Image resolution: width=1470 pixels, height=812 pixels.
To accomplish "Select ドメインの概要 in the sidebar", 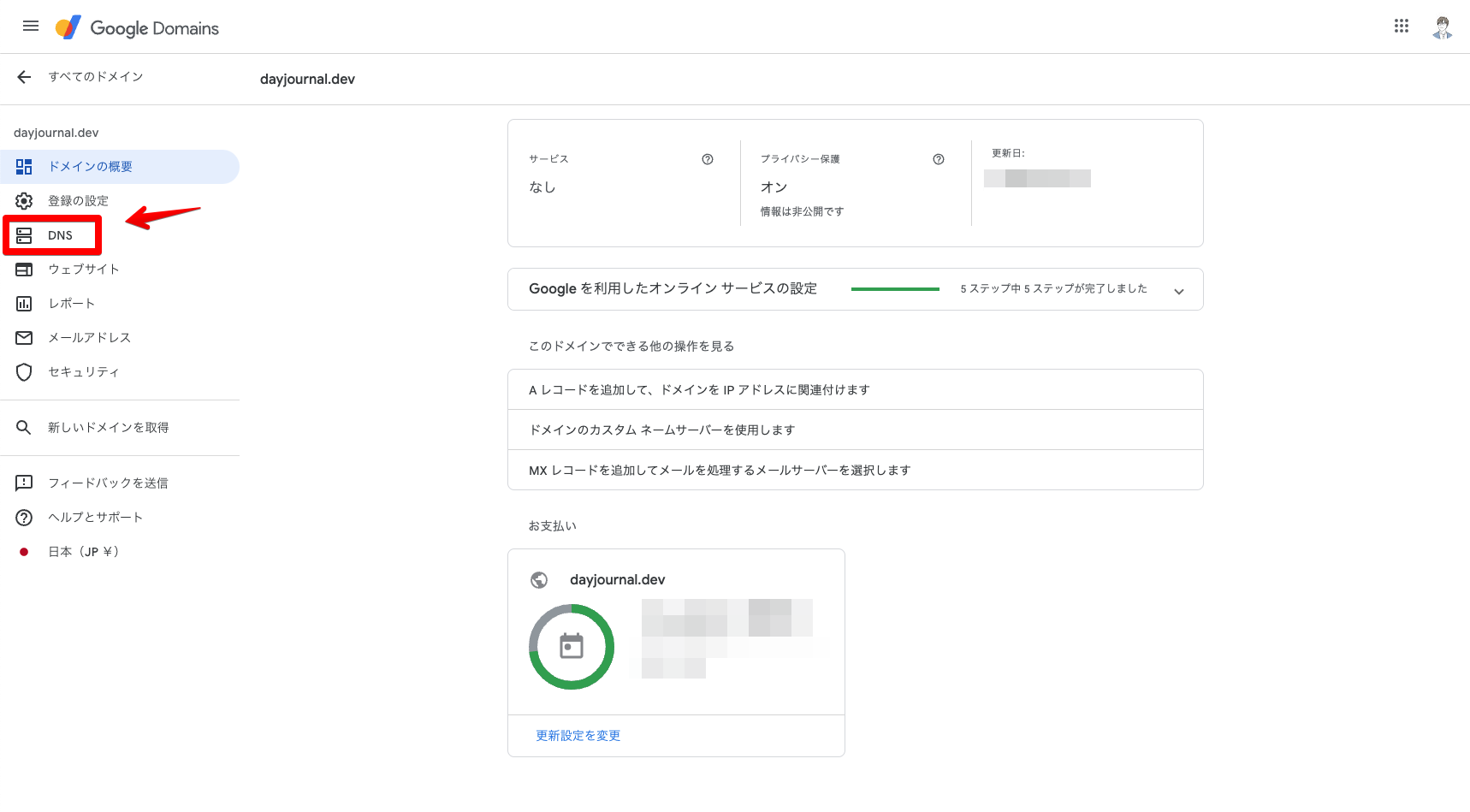I will [x=120, y=167].
